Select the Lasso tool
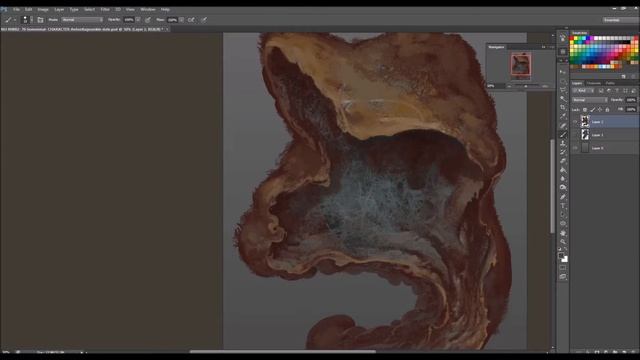Image resolution: width=640 pixels, height=360 pixels. (x=563, y=90)
